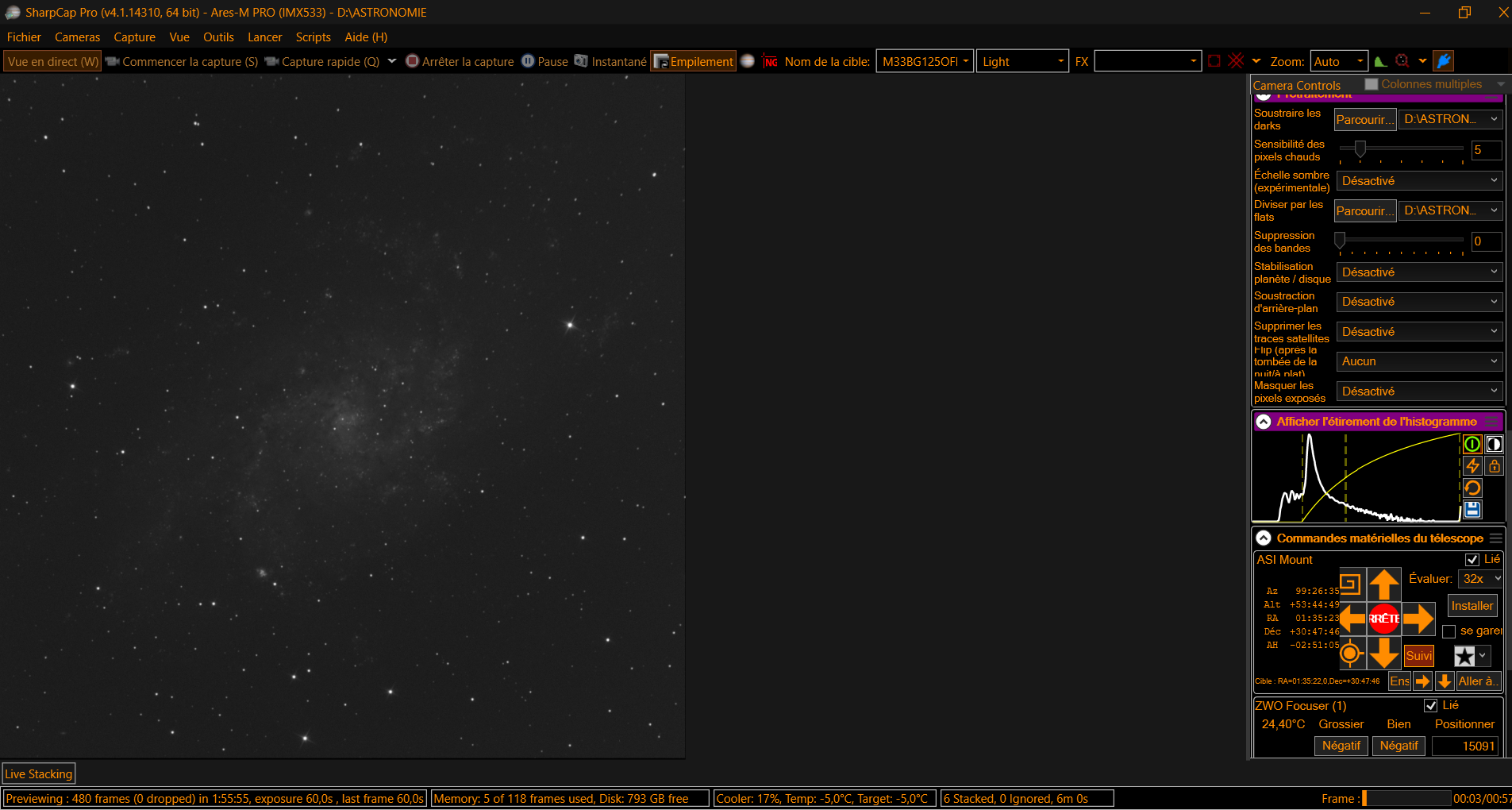Click the red crossed reticule icon
The height and width of the screenshot is (810, 1512).
click(x=1236, y=61)
